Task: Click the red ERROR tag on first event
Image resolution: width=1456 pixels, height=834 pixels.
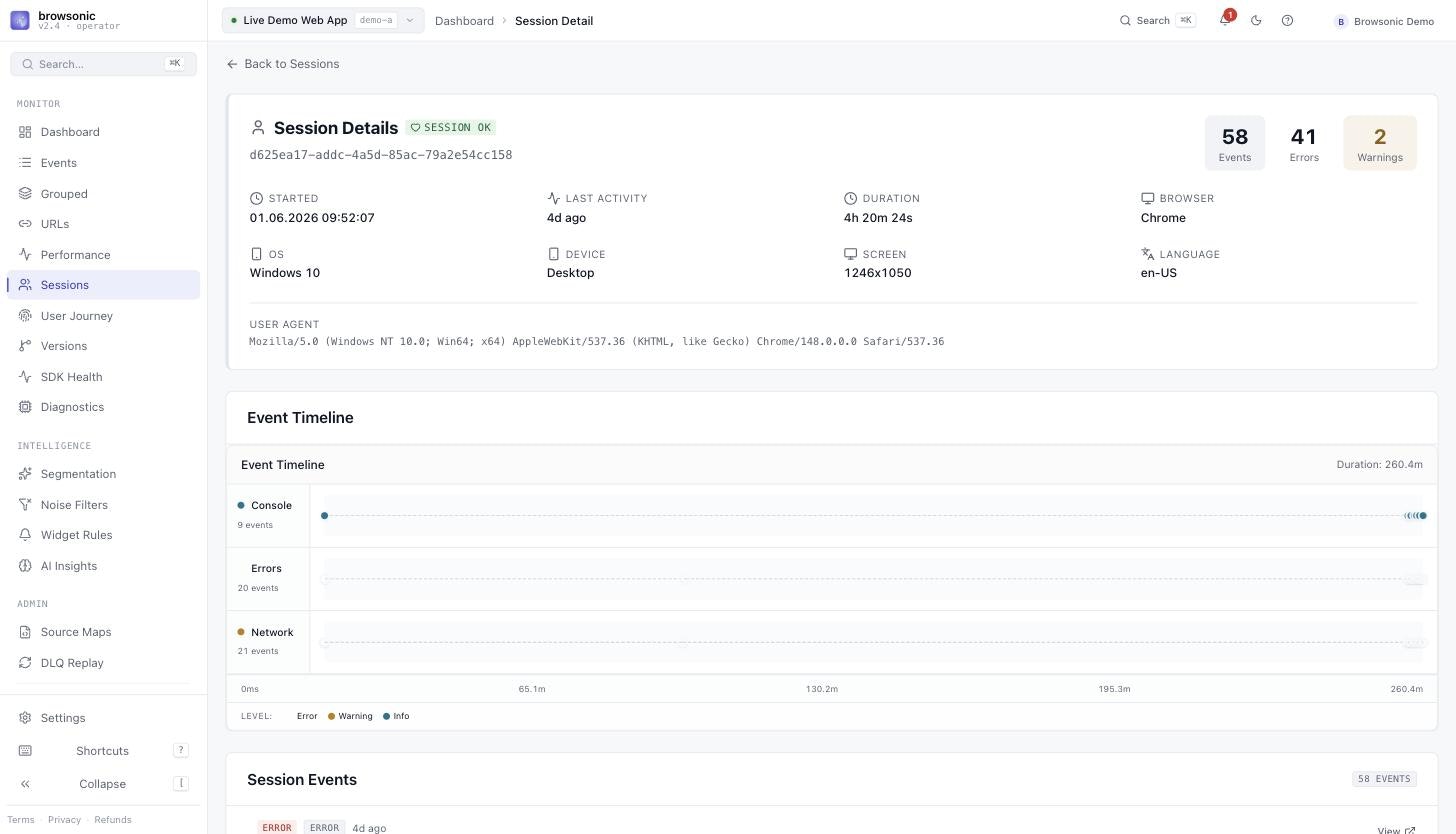Action: [x=277, y=828]
